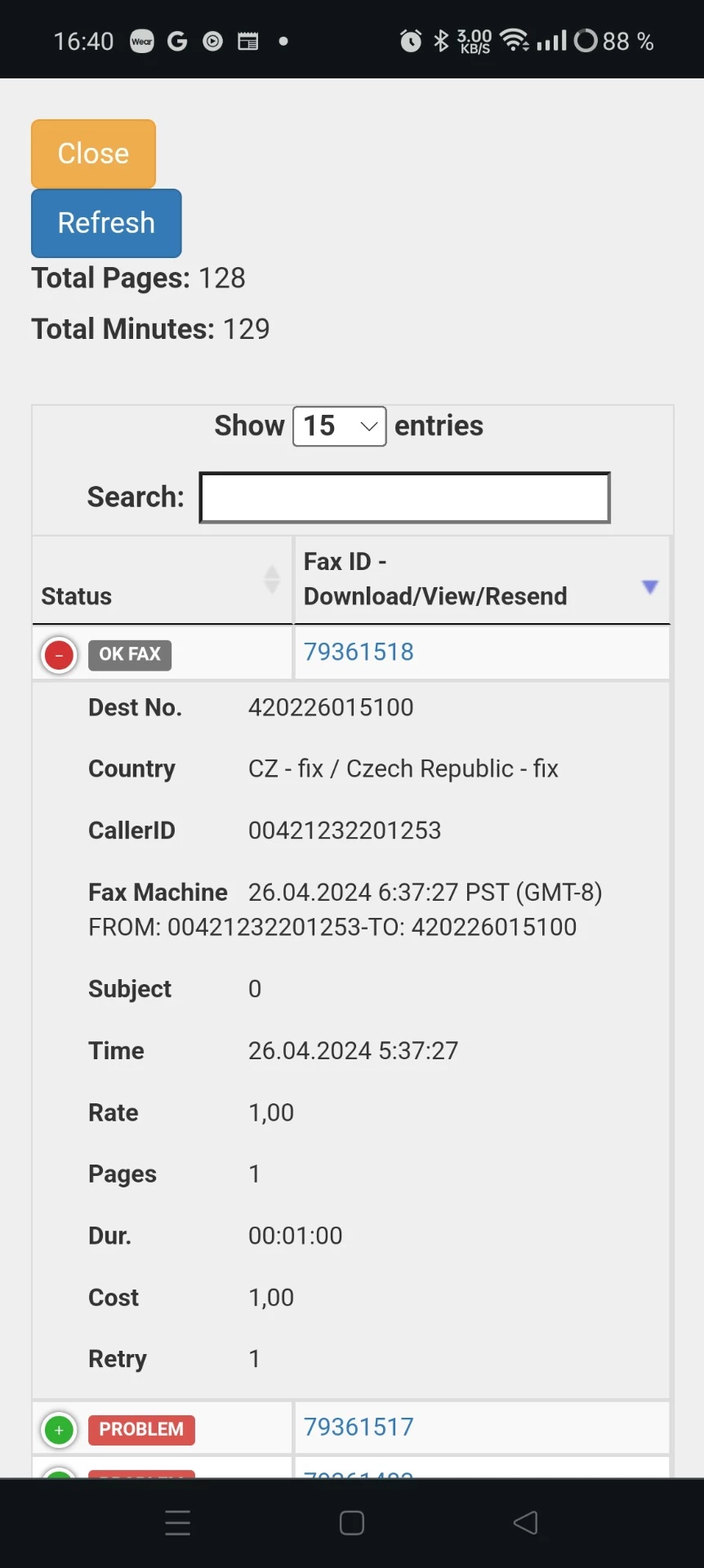This screenshot has width=704, height=1568.
Task: Open fax ID 79361518 link
Action: pyautogui.click(x=359, y=652)
